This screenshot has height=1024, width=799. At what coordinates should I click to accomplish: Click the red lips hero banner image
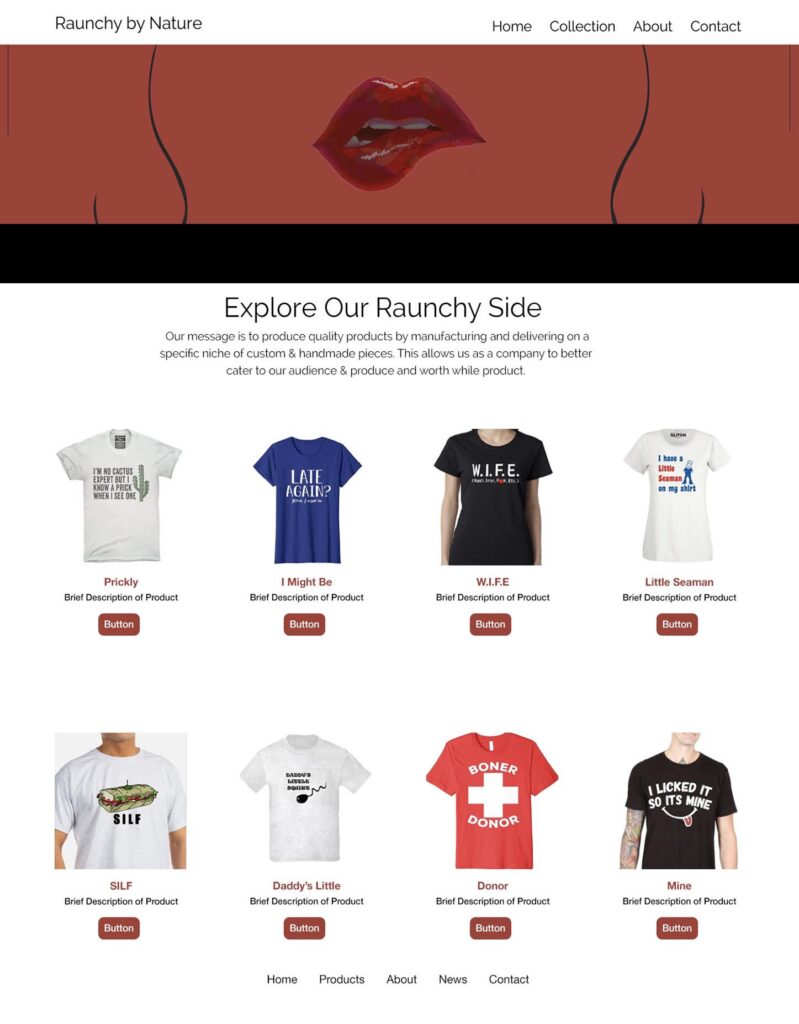(399, 135)
